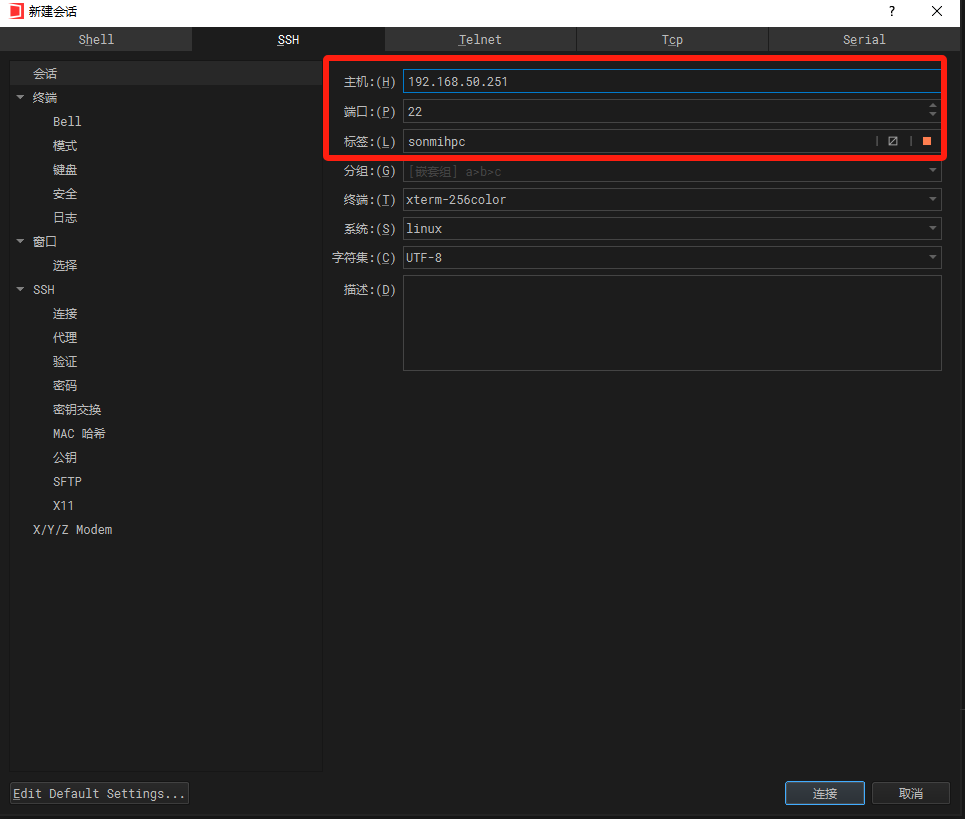Increase port number with up arrow

933,106
